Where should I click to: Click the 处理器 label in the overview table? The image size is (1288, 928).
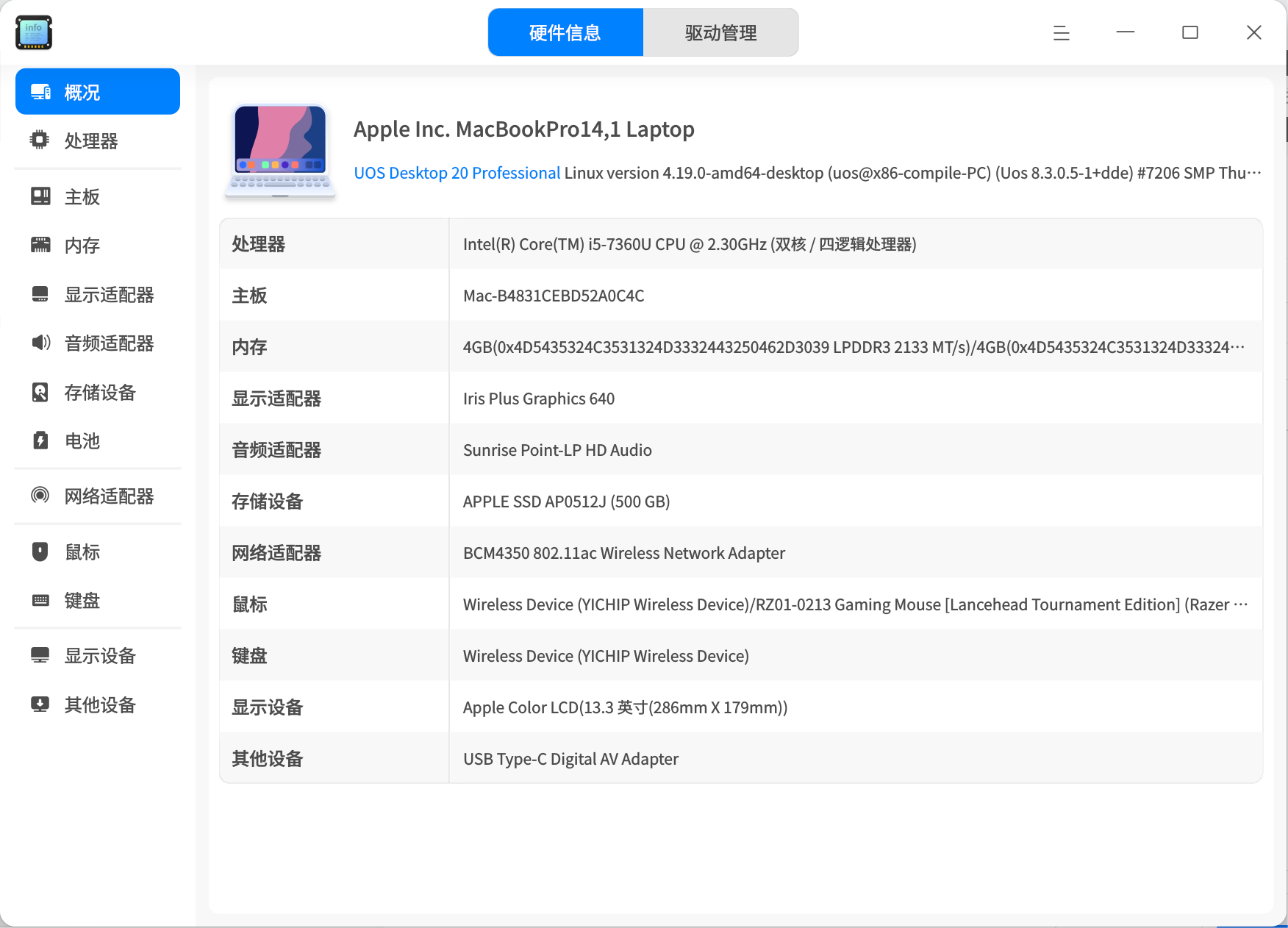(x=258, y=244)
